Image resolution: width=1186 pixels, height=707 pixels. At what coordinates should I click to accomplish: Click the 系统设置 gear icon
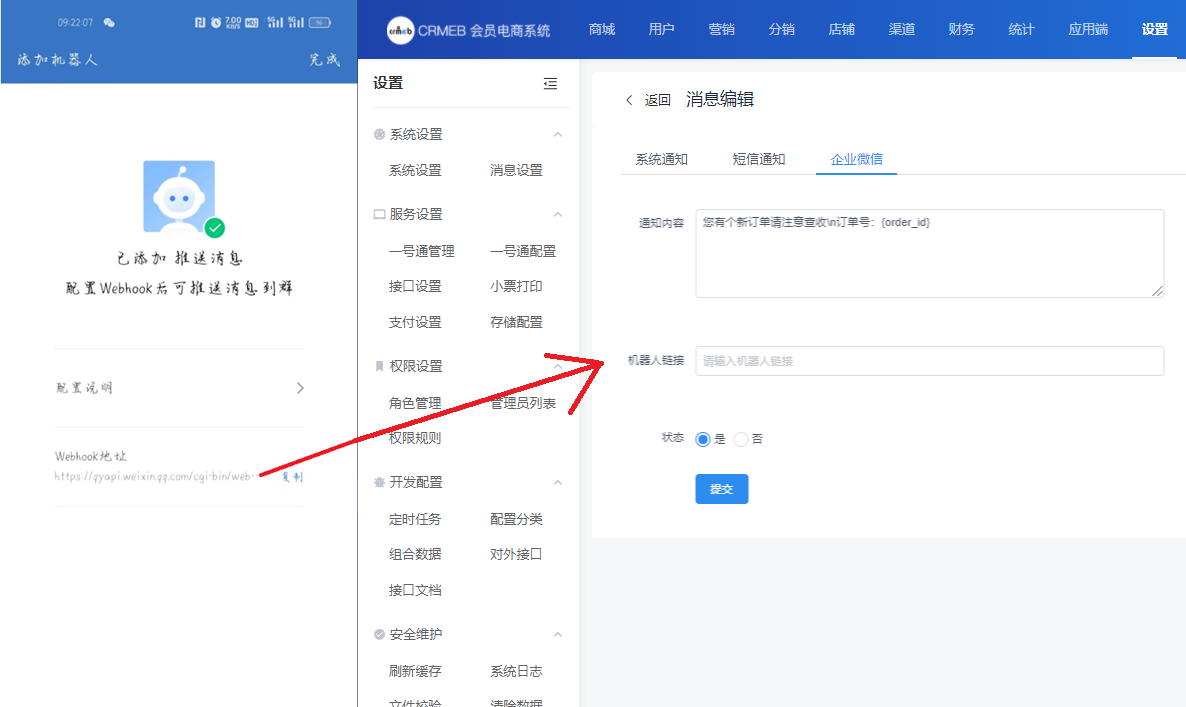(379, 134)
